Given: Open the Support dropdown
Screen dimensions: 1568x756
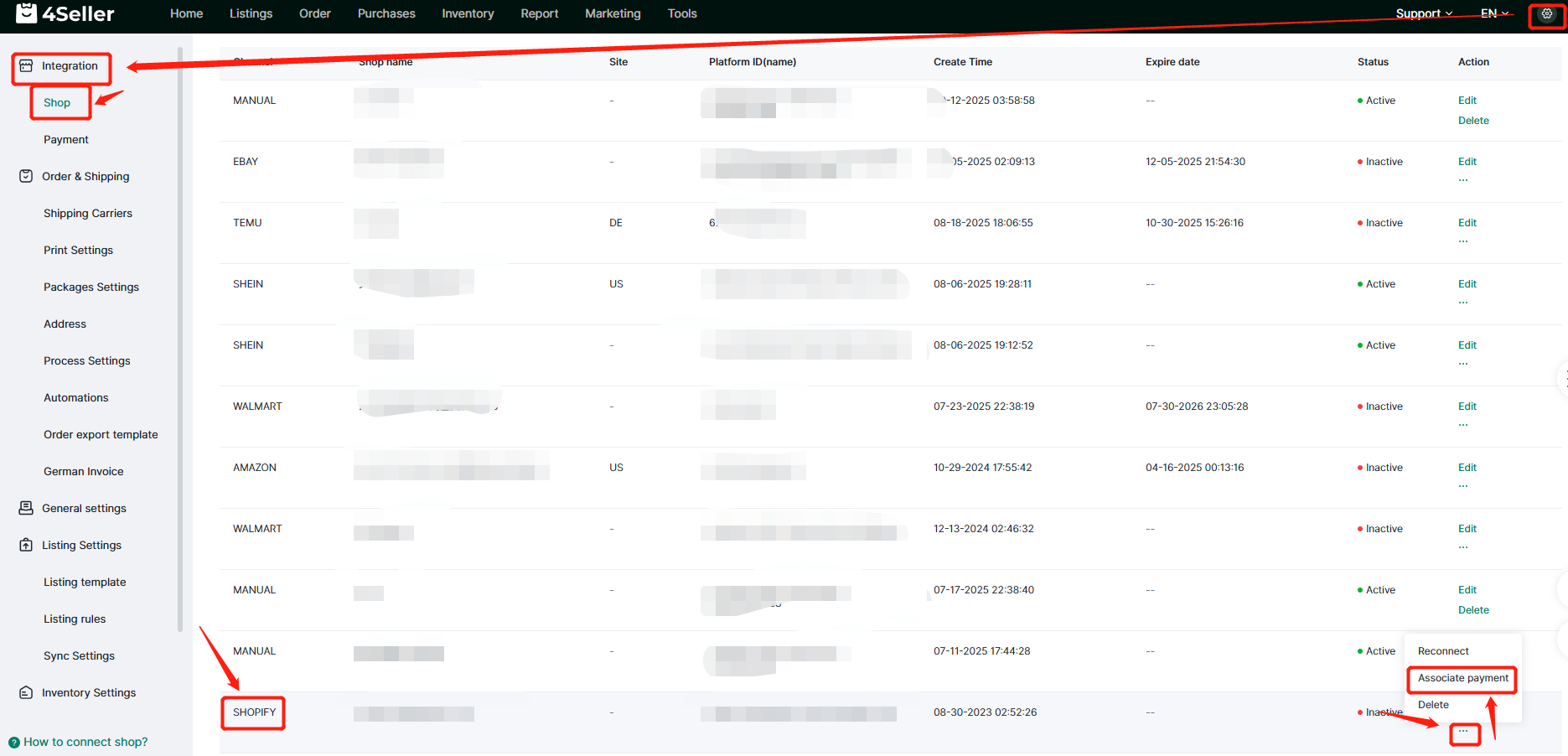Looking at the screenshot, I should [1423, 13].
